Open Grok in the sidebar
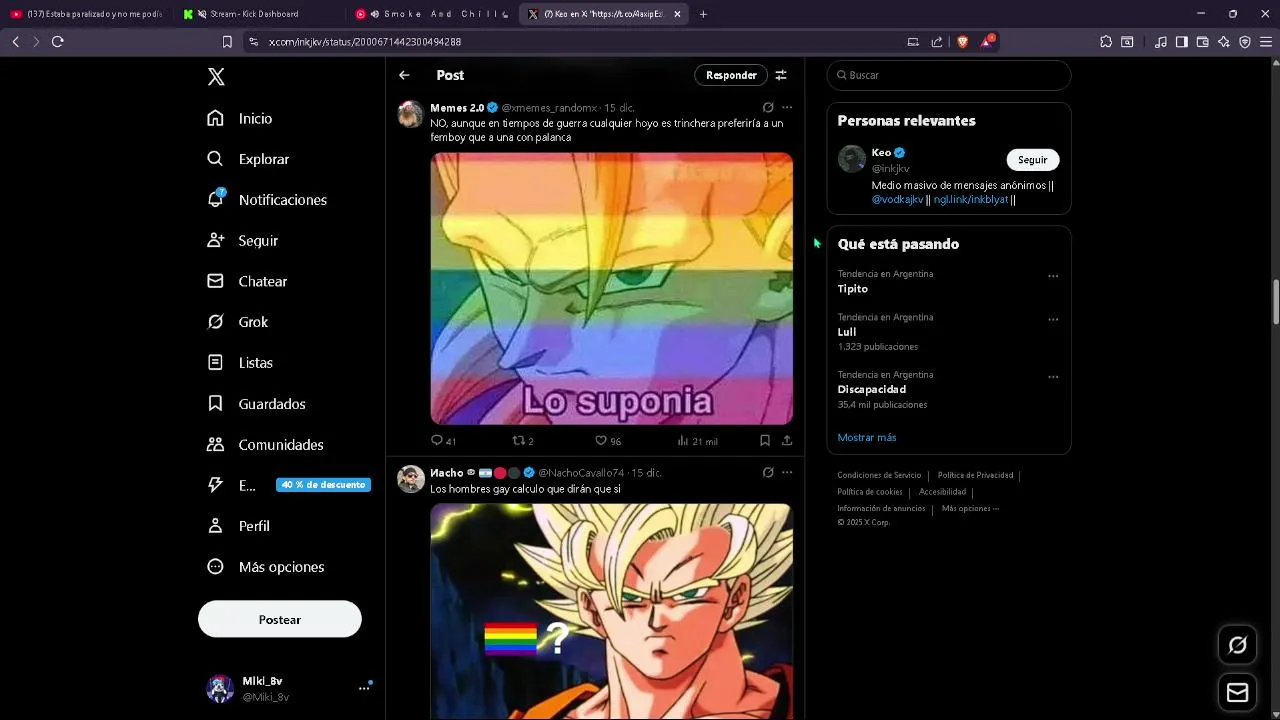Screen dimensions: 1280x720 pyautogui.click(x=237, y=322)
